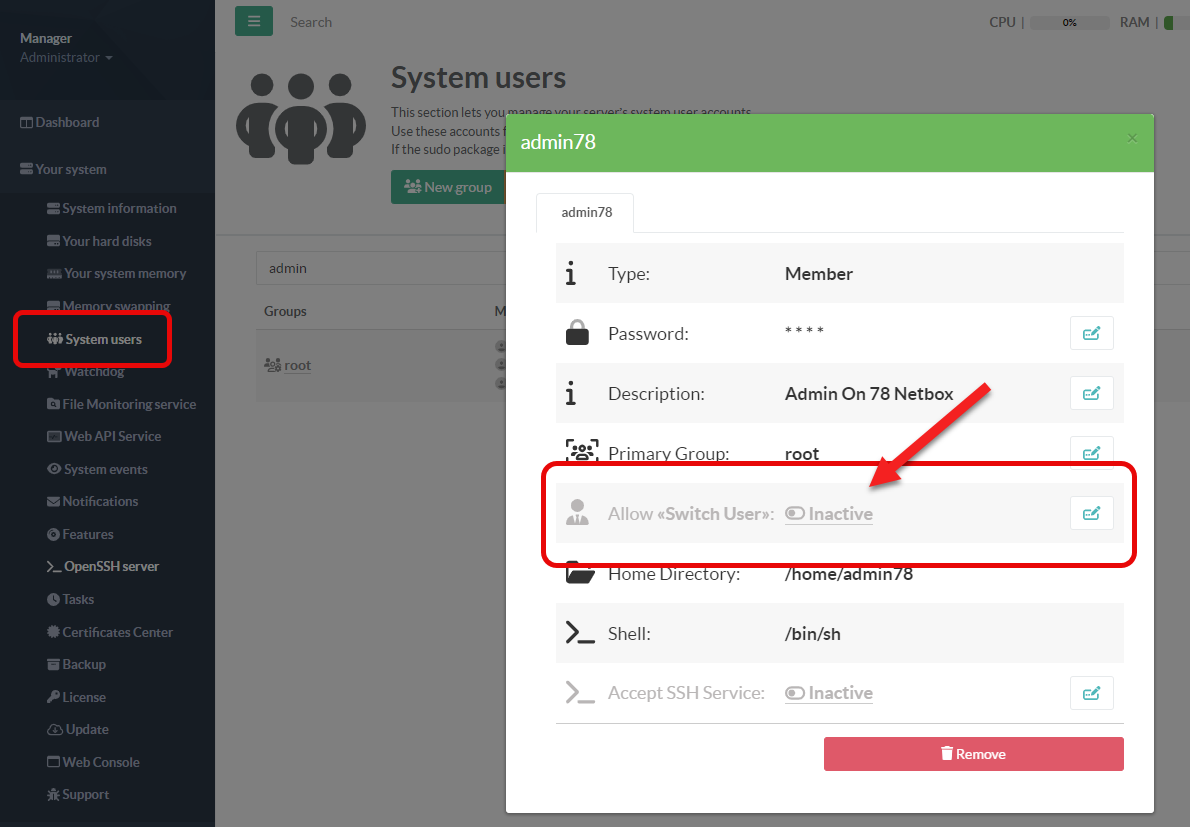Open the Dashboard menu item
This screenshot has height=827, width=1190.
click(x=67, y=122)
